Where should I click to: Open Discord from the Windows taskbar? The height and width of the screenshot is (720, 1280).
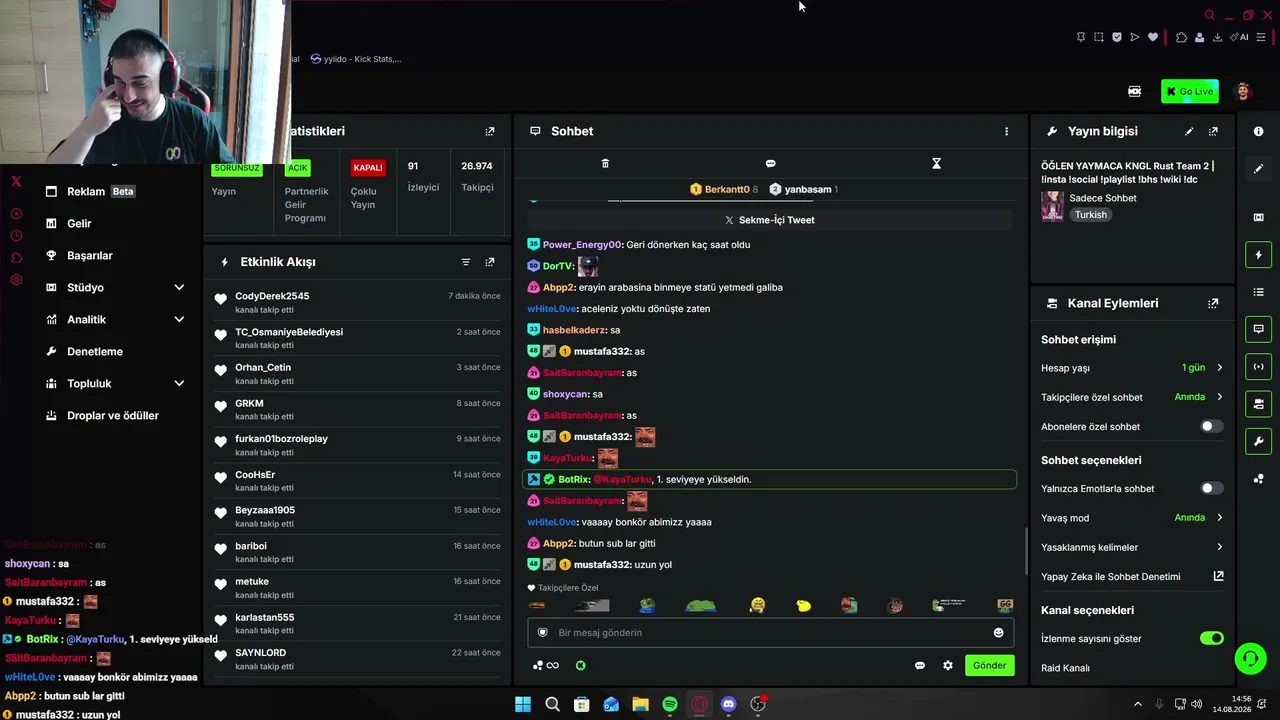click(728, 704)
